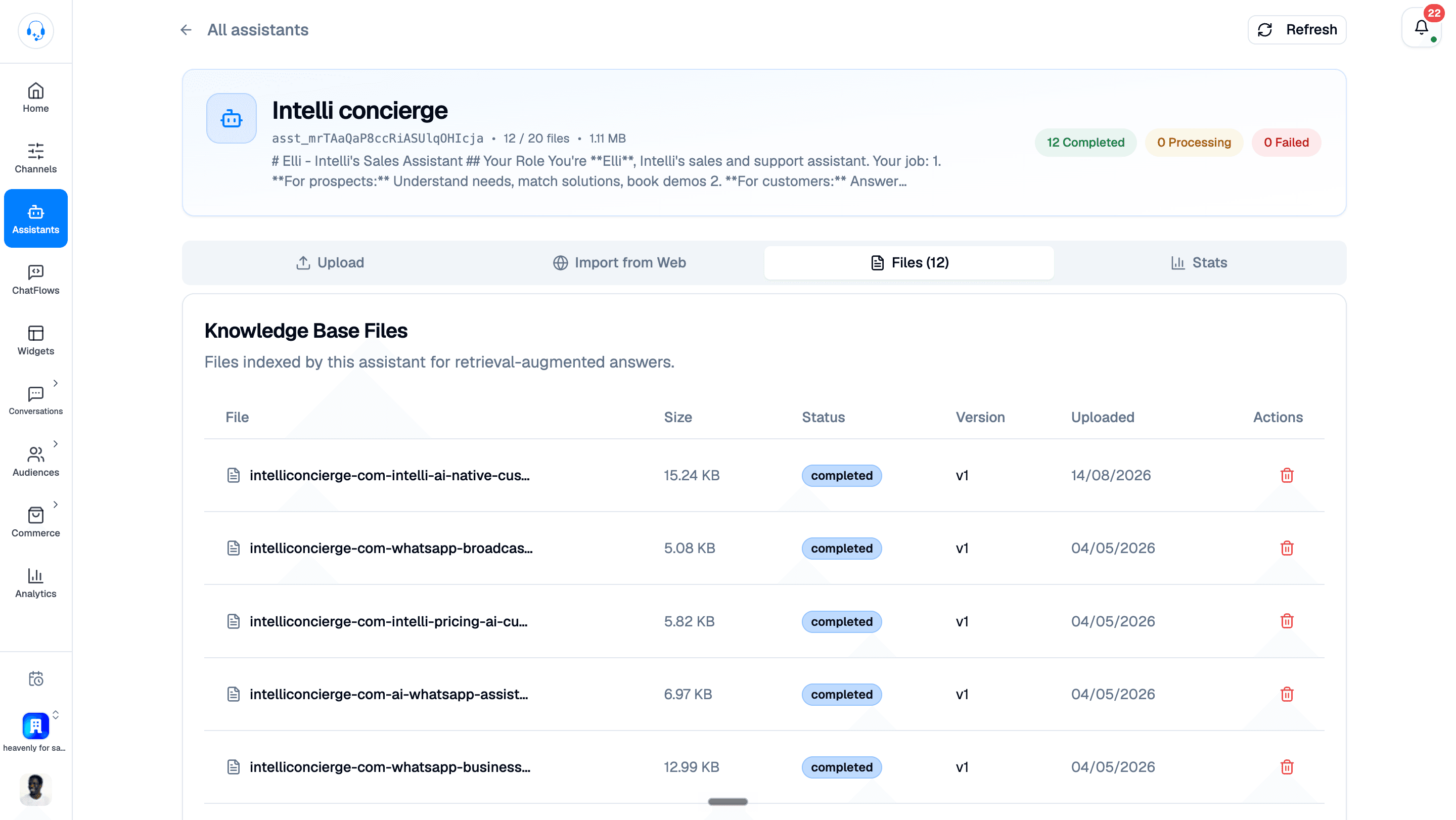Expand the Audiences submenu chevron
Image resolution: width=1456 pixels, height=820 pixels.
pos(56,444)
